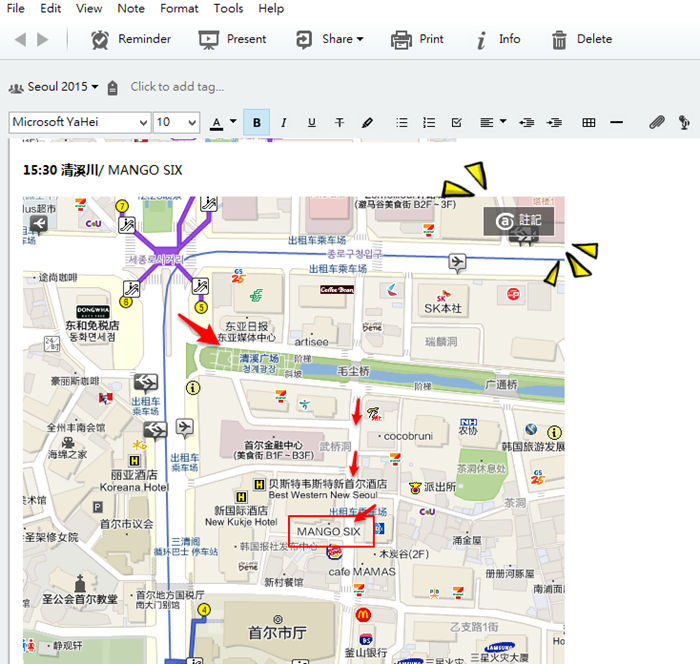
Task: Insert a bulleted list
Action: 402,122
